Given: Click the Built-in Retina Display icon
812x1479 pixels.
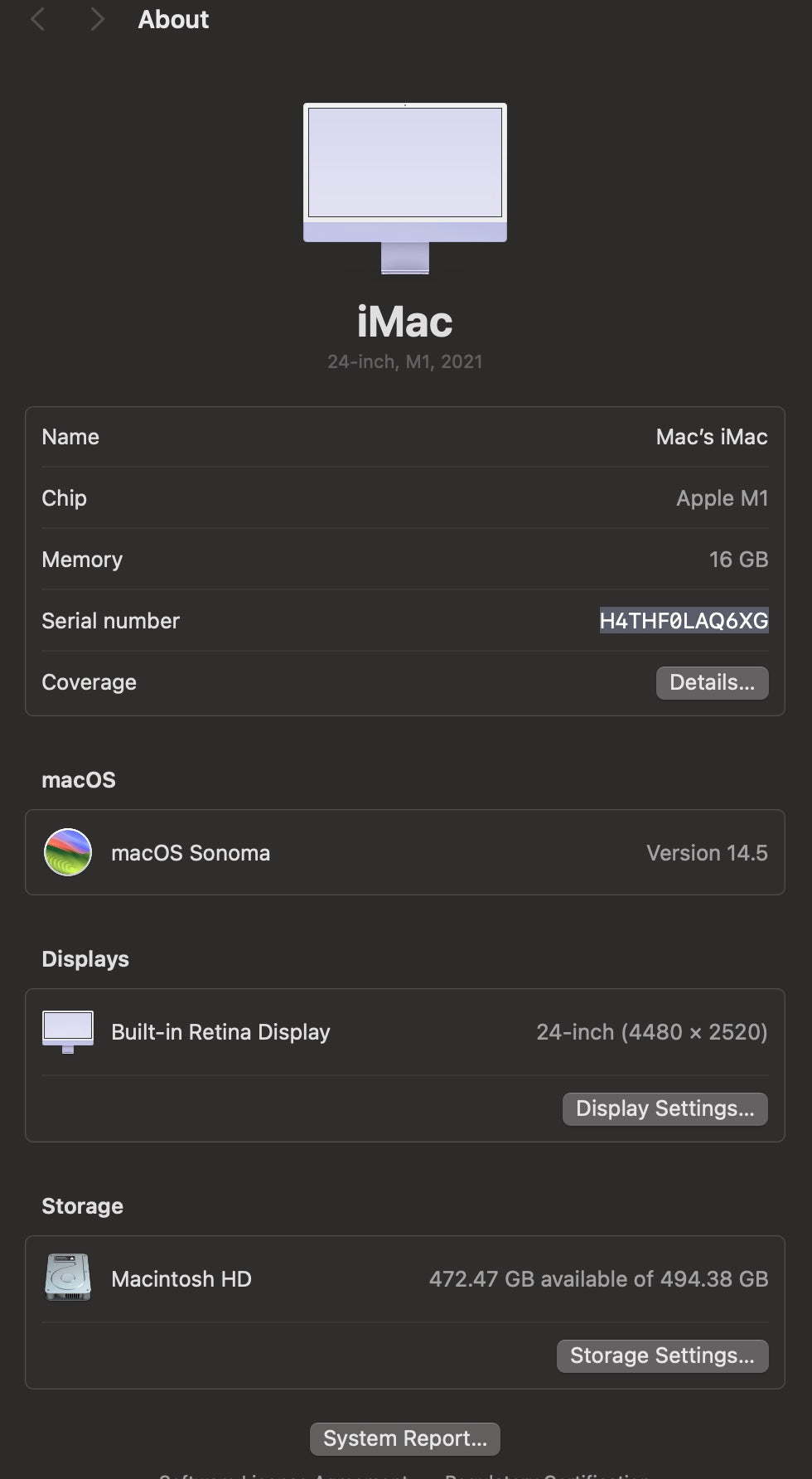Looking at the screenshot, I should pyautogui.click(x=68, y=1031).
